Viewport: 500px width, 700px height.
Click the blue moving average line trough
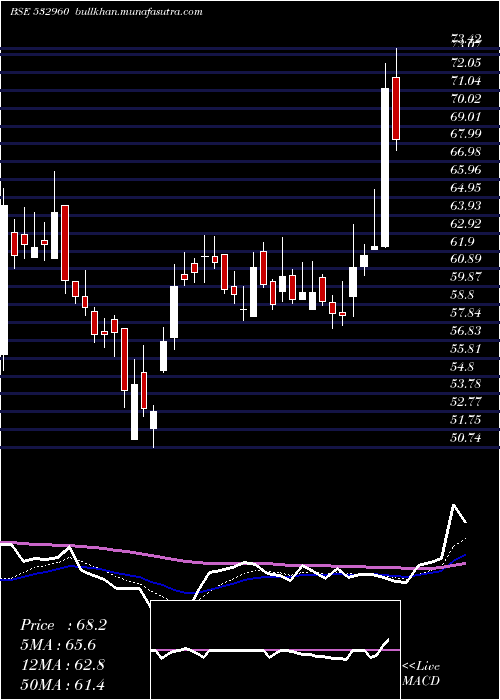tap(191, 593)
